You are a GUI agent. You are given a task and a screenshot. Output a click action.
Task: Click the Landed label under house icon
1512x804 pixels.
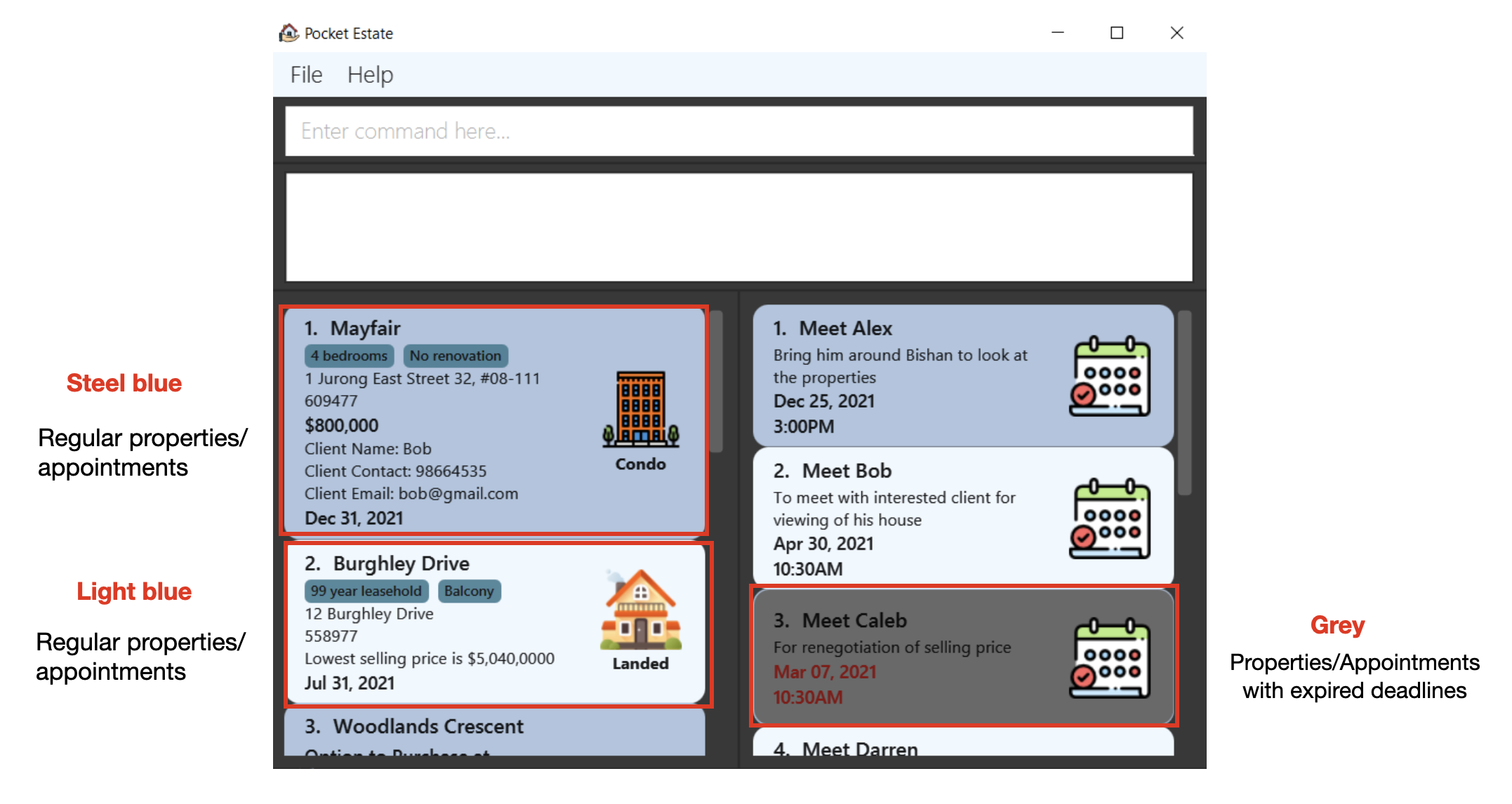[x=640, y=663]
